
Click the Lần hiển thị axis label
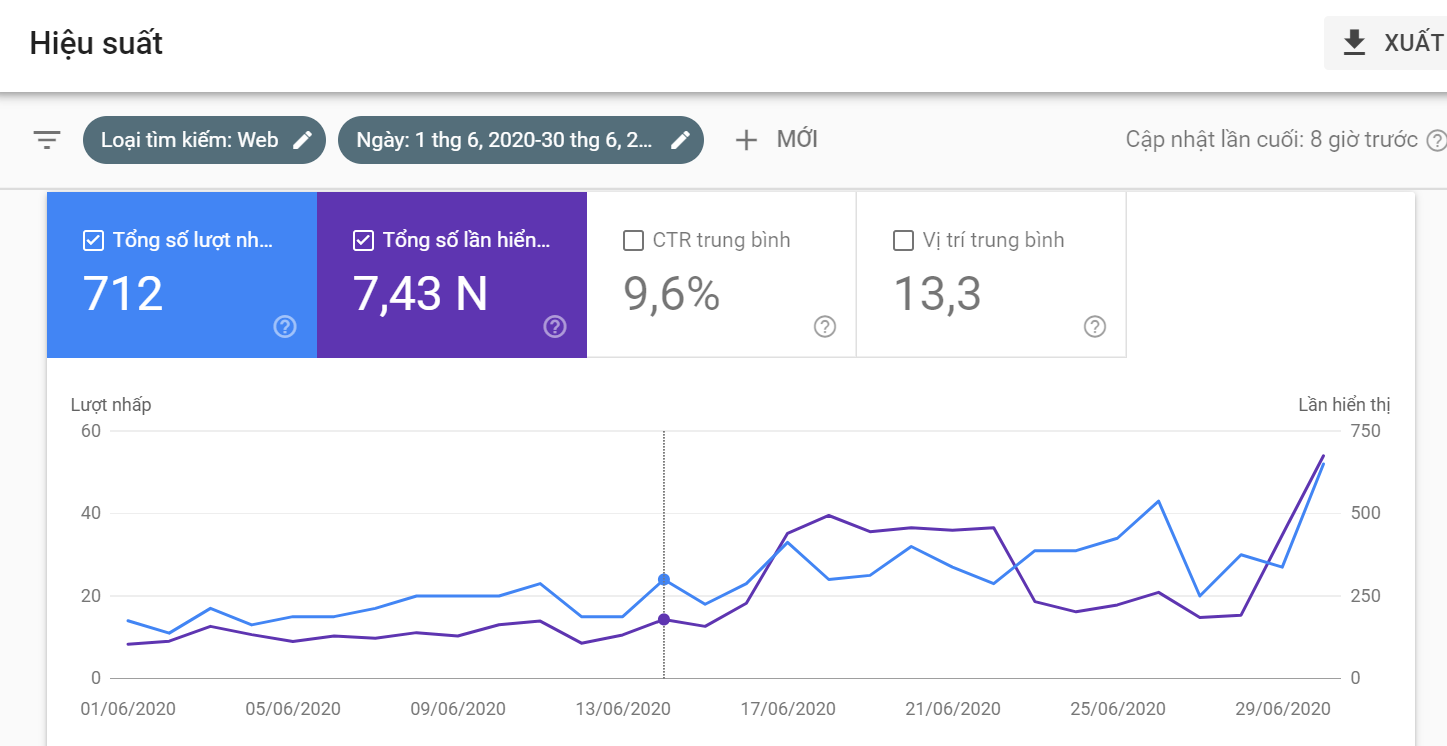(x=1344, y=405)
